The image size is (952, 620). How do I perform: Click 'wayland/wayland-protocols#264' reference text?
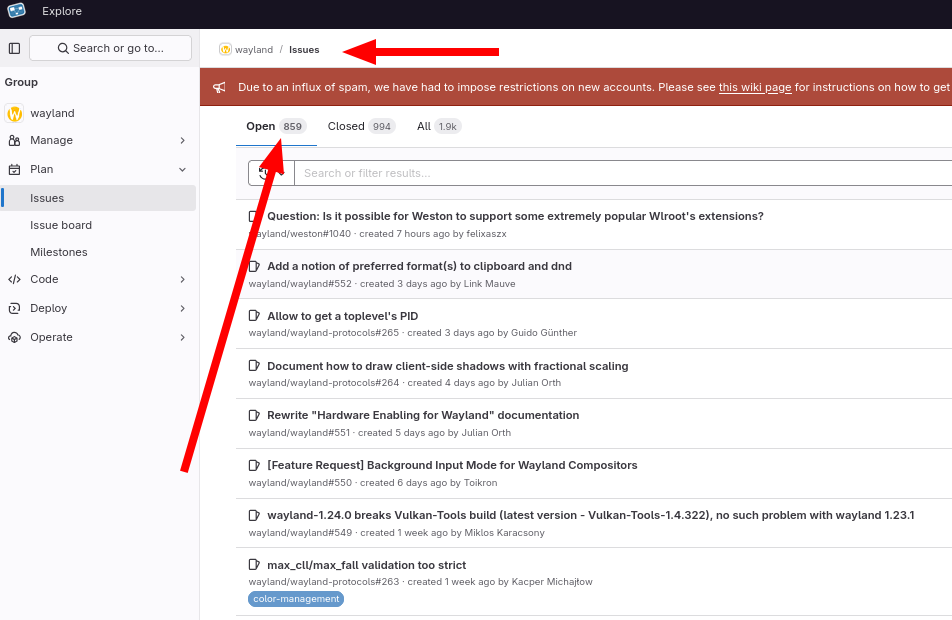coord(324,383)
